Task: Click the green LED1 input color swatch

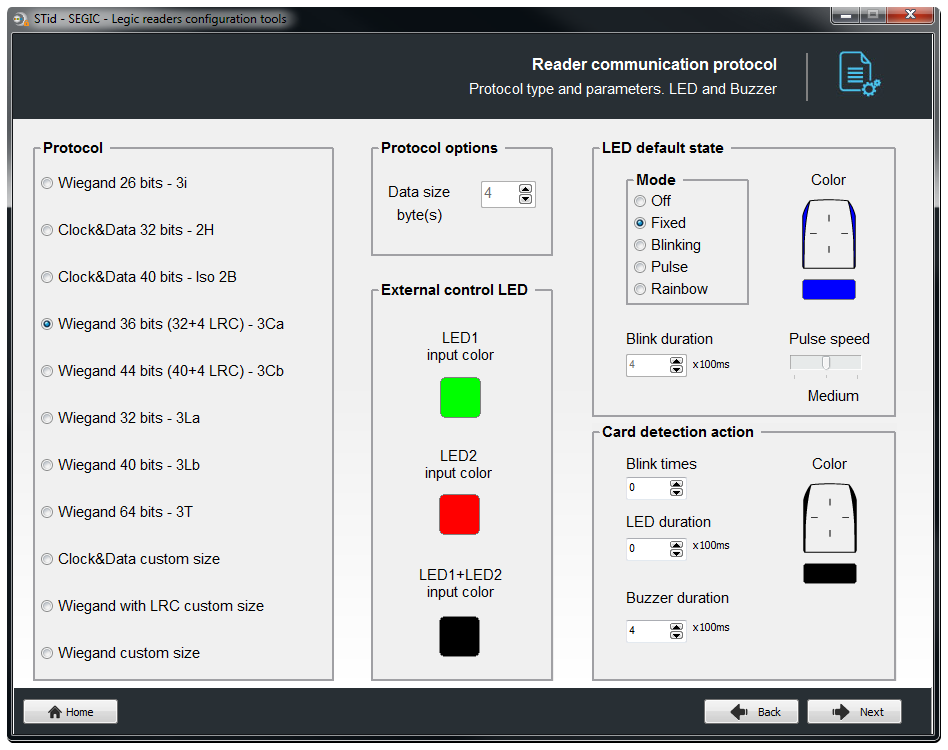Action: (460, 398)
